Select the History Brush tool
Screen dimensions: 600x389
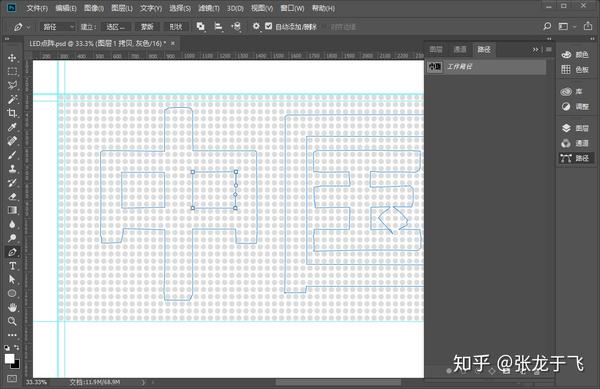(x=12, y=182)
